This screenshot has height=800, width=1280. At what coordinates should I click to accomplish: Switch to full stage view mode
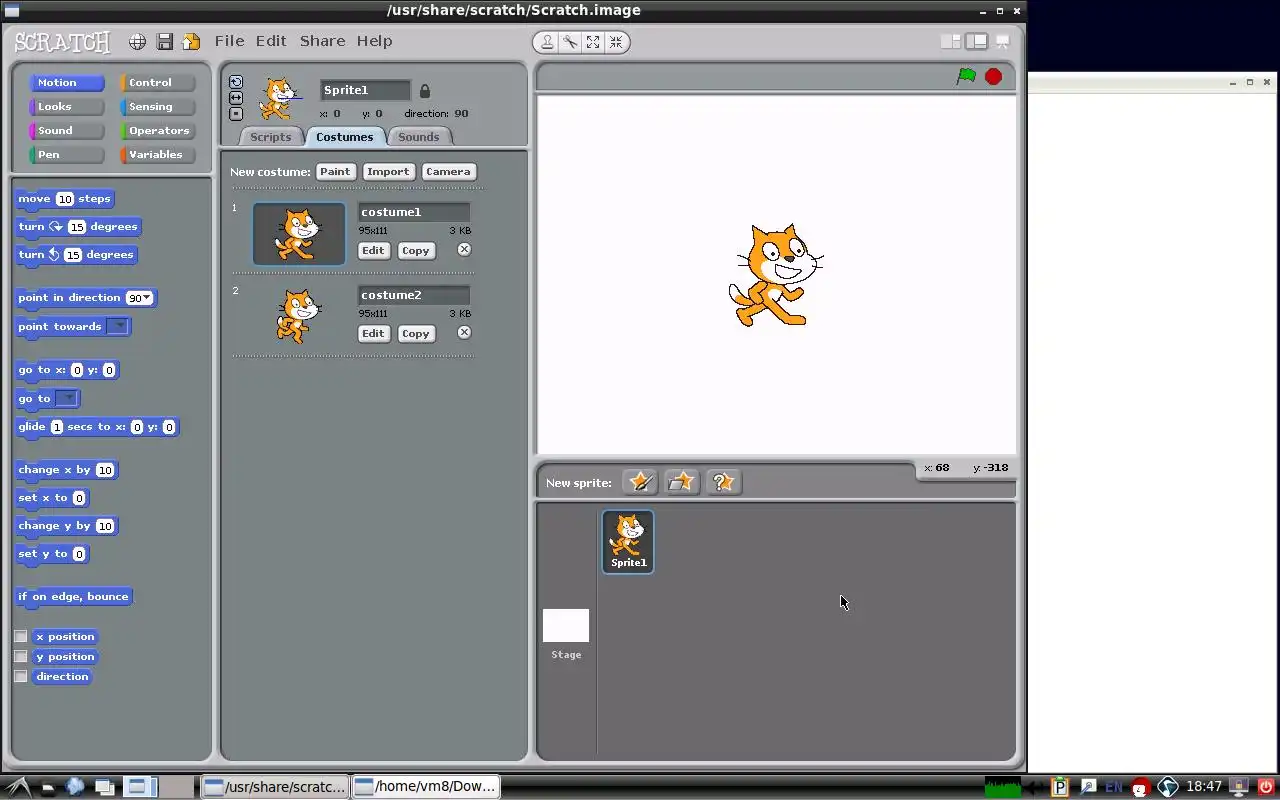click(976, 42)
